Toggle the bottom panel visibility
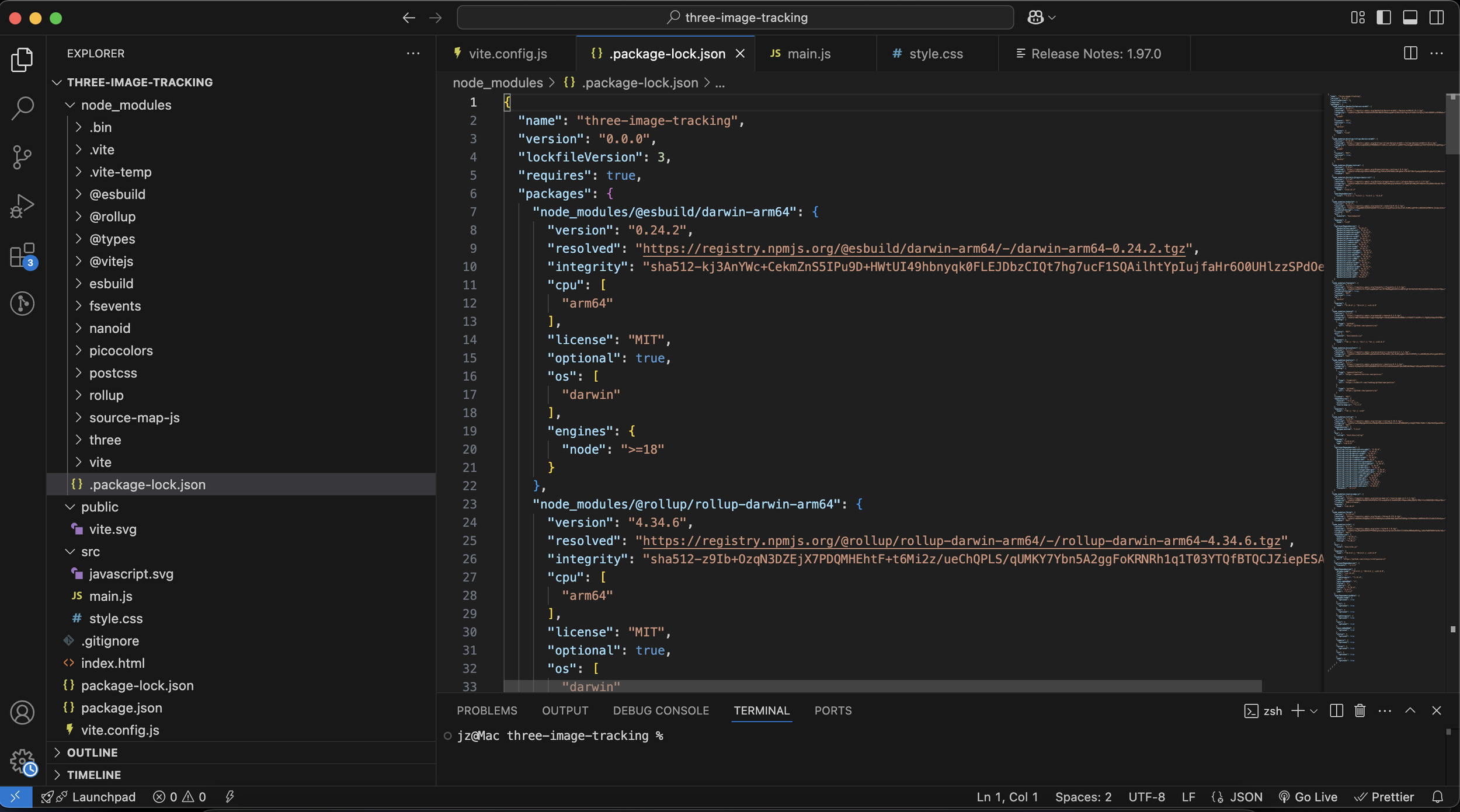Screen dimensions: 1460x812 1410,18
